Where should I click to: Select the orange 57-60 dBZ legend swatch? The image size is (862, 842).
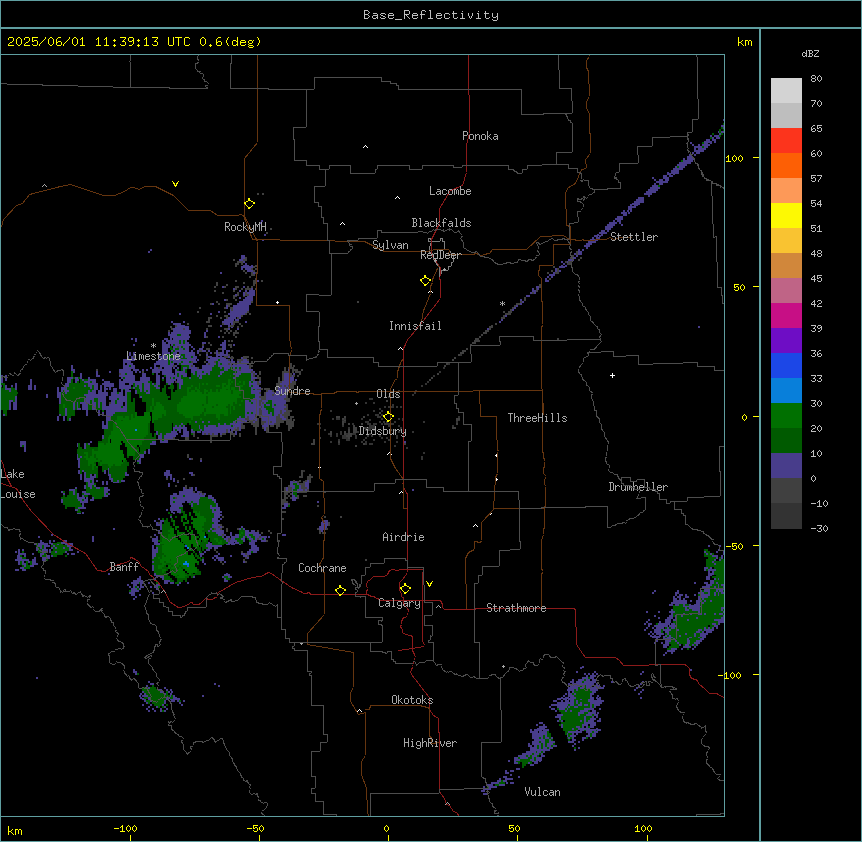point(786,165)
